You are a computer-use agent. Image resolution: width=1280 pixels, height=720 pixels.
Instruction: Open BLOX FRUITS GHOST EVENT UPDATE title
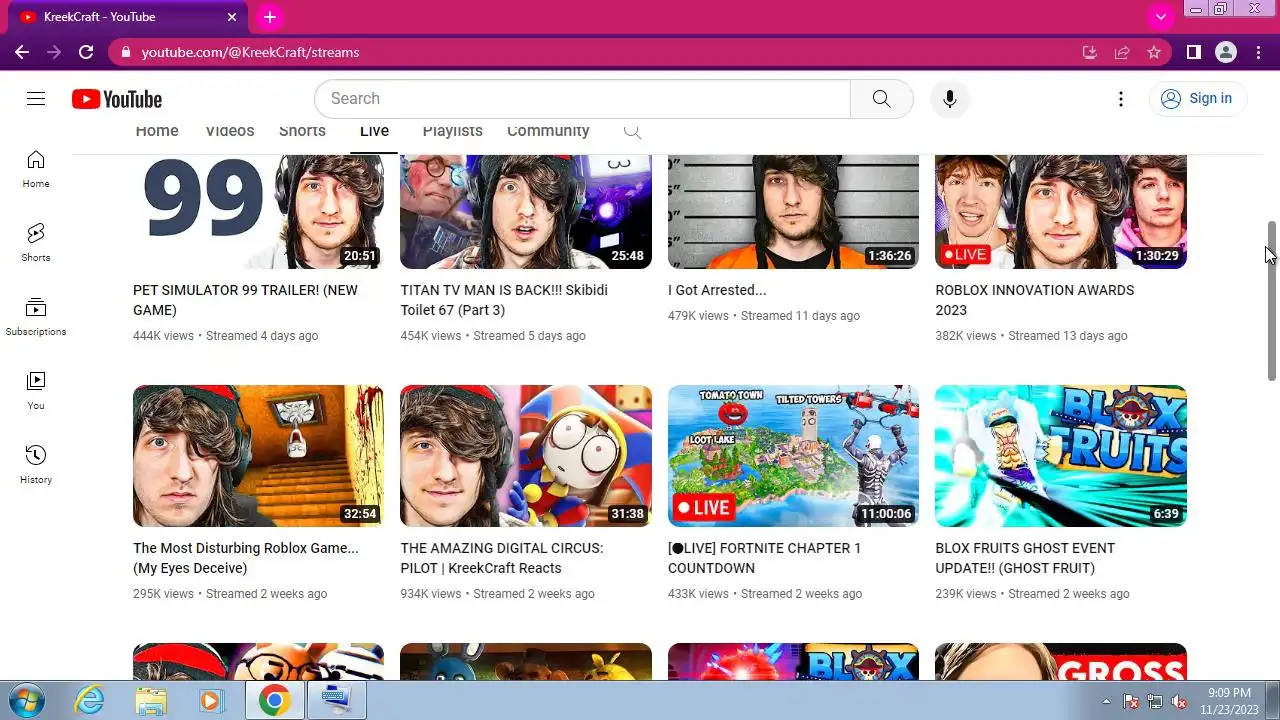pyautogui.click(x=1025, y=558)
